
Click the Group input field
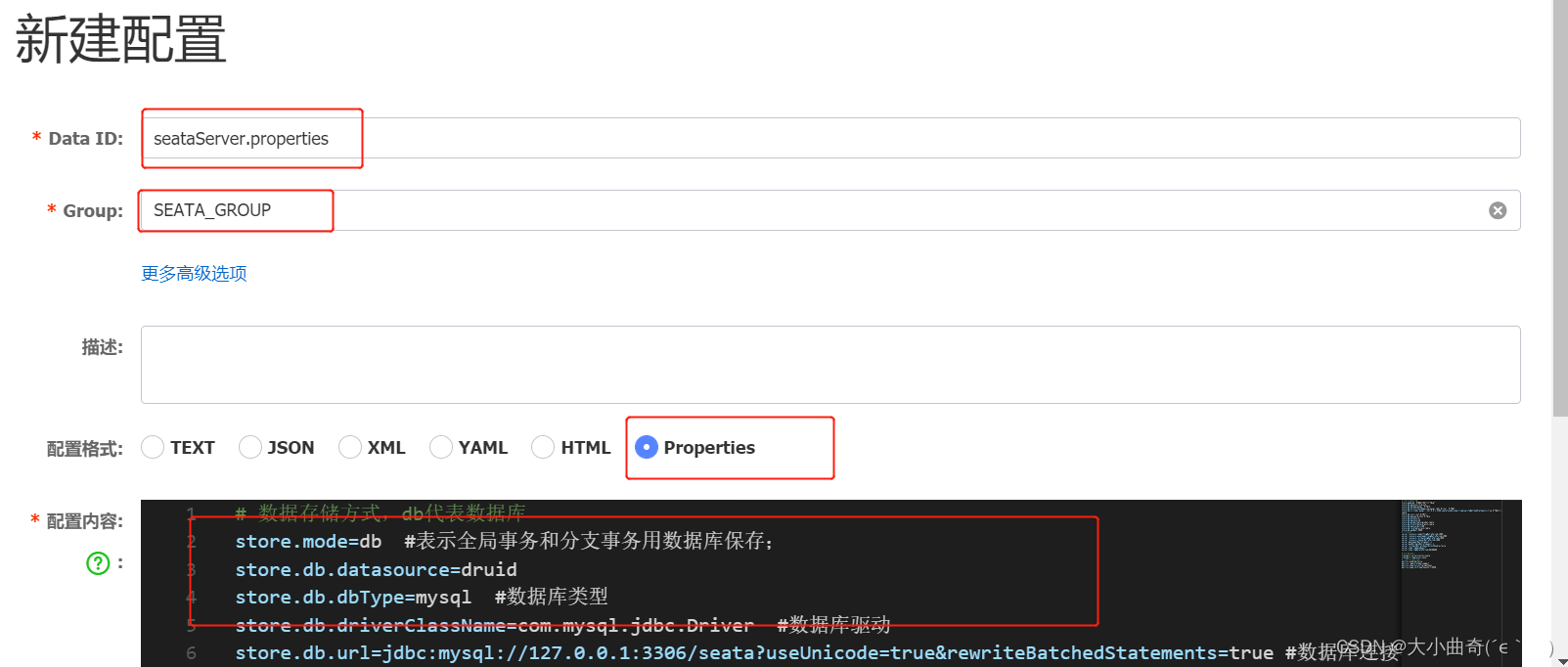pos(830,210)
